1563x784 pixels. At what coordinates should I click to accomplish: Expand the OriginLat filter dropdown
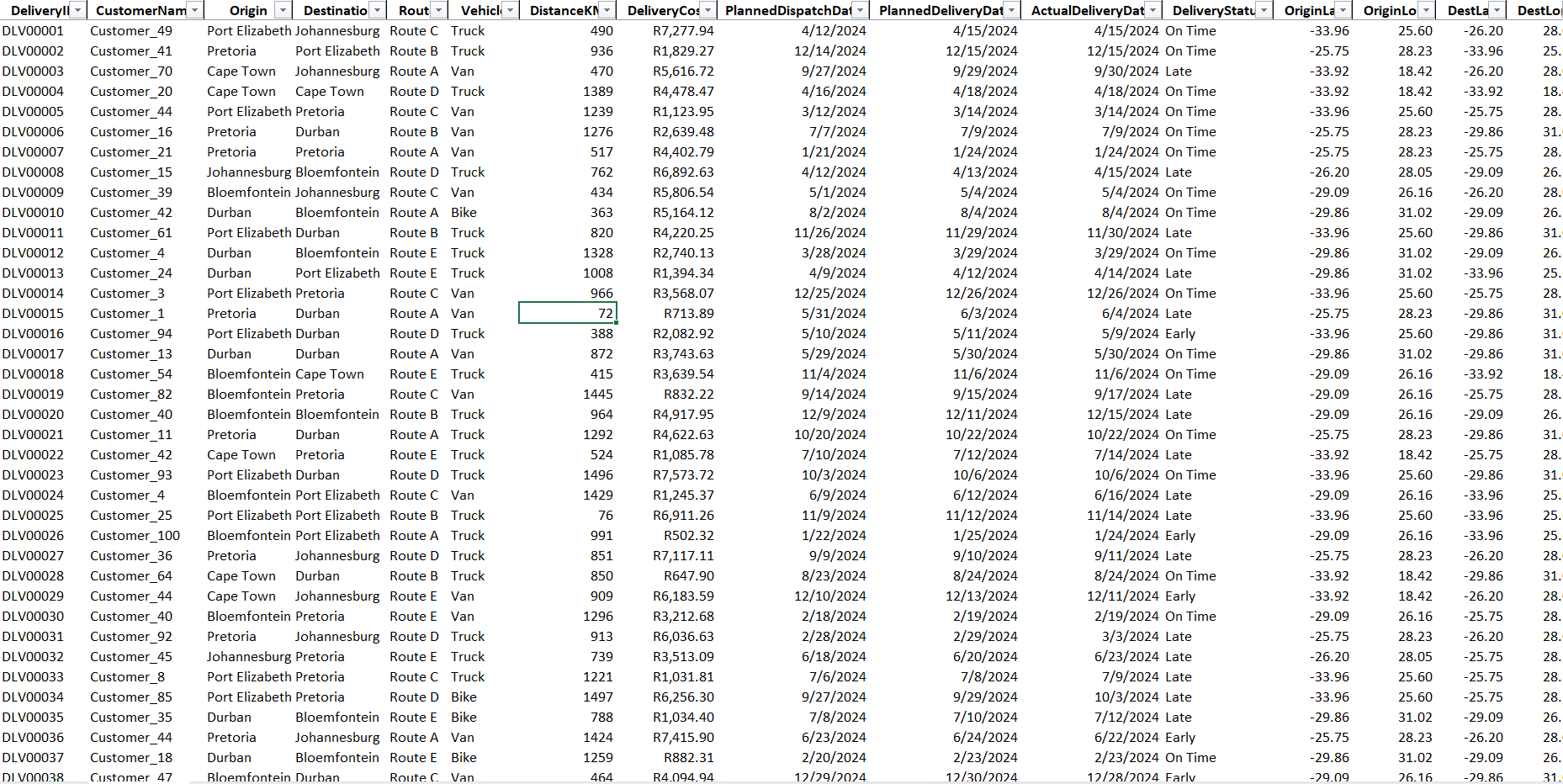pyautogui.click(x=1343, y=10)
